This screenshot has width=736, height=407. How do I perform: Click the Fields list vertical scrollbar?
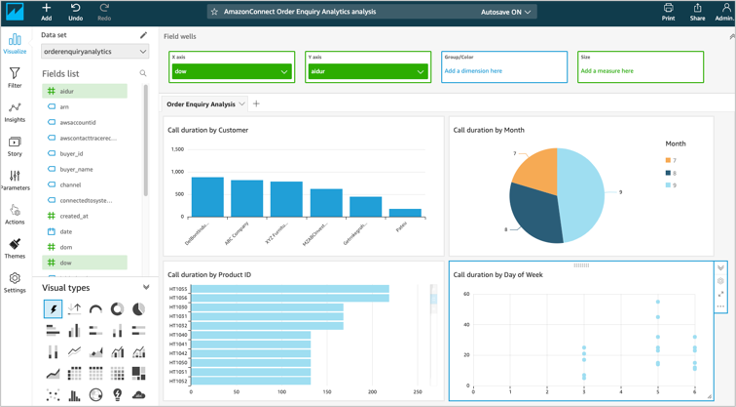click(146, 140)
